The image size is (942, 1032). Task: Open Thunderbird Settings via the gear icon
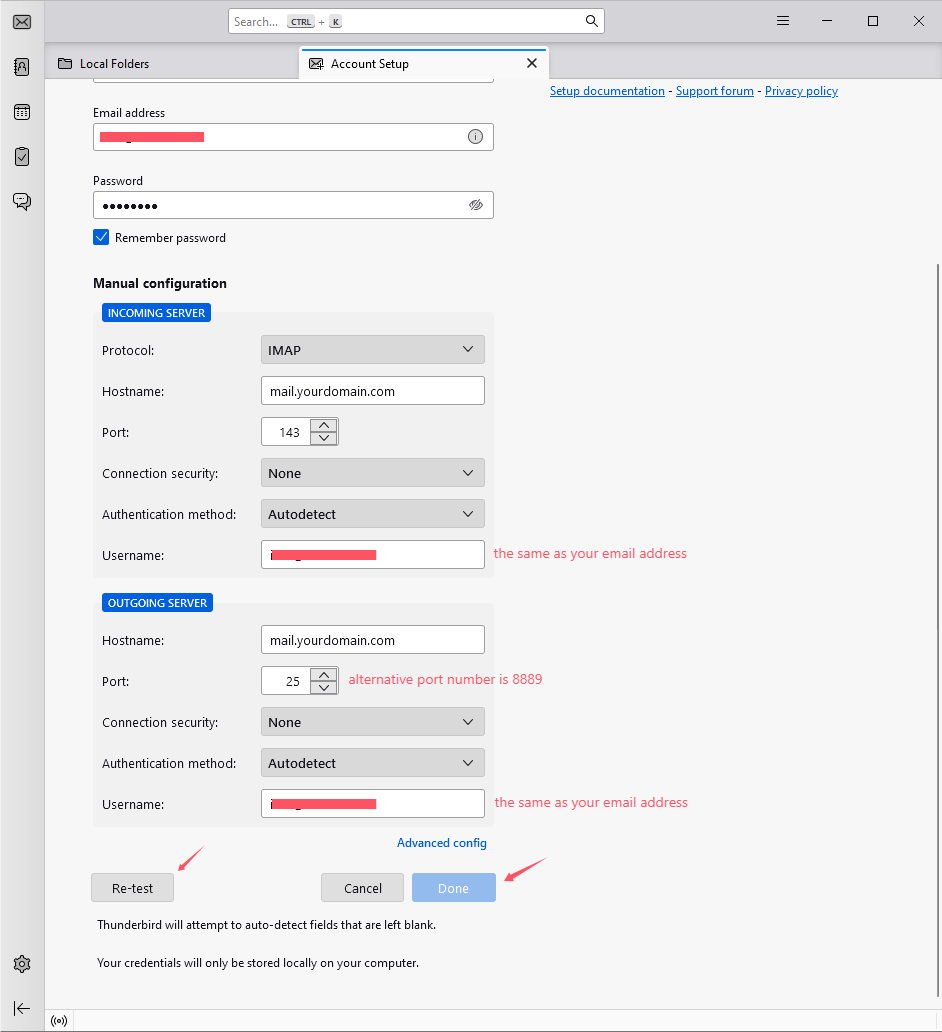tap(21, 963)
